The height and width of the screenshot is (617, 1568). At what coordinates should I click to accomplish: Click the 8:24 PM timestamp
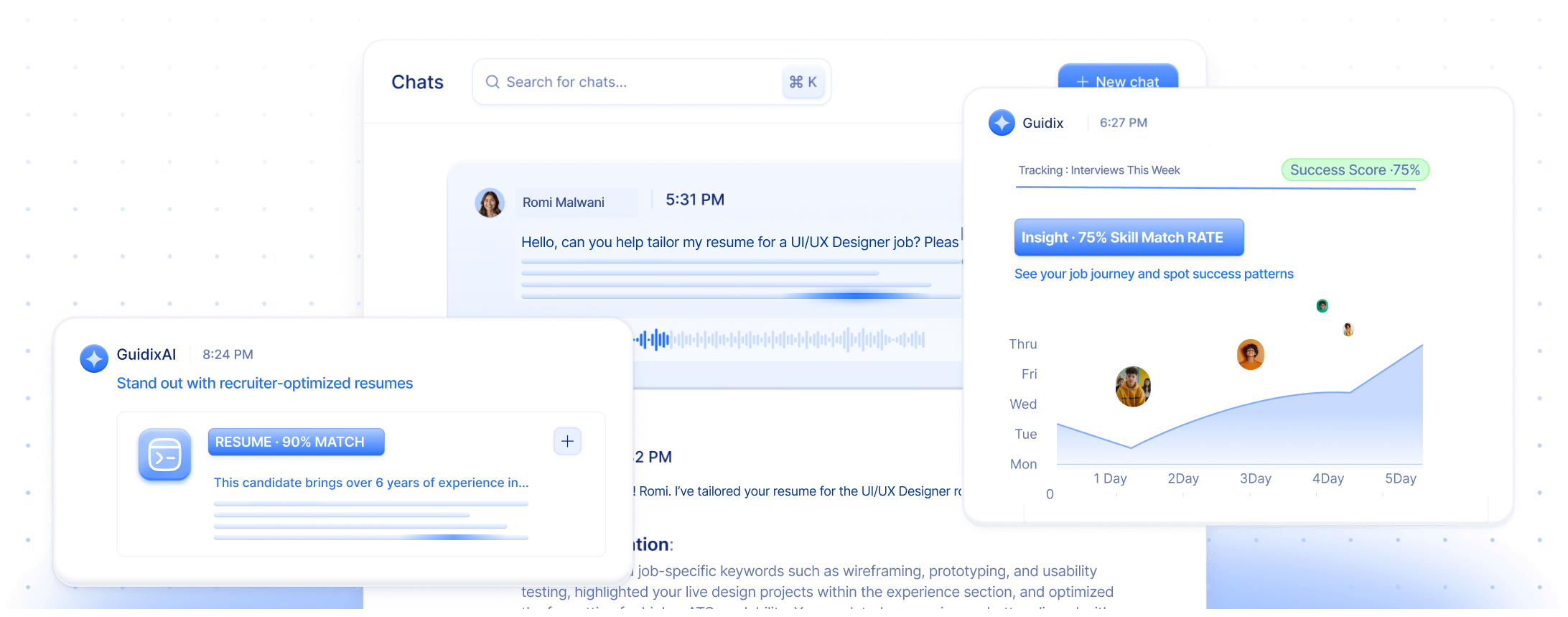228,354
